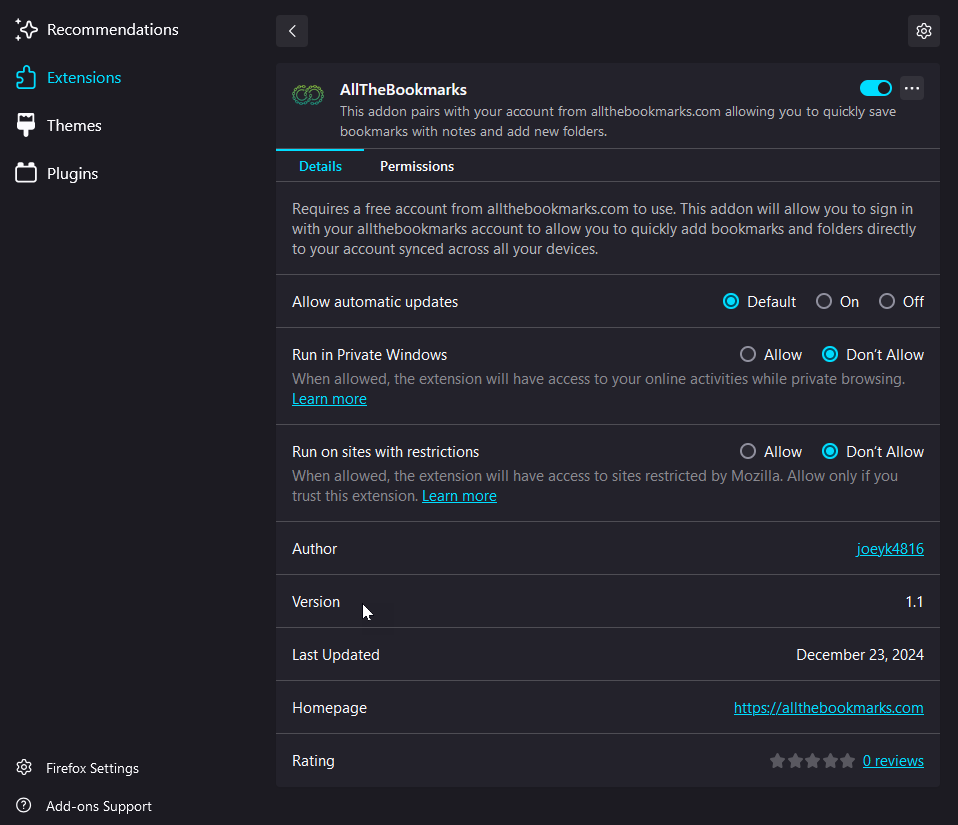The image size is (958, 825).
Task: Click the description starting 'Requires a free account'
Action: tap(604, 229)
